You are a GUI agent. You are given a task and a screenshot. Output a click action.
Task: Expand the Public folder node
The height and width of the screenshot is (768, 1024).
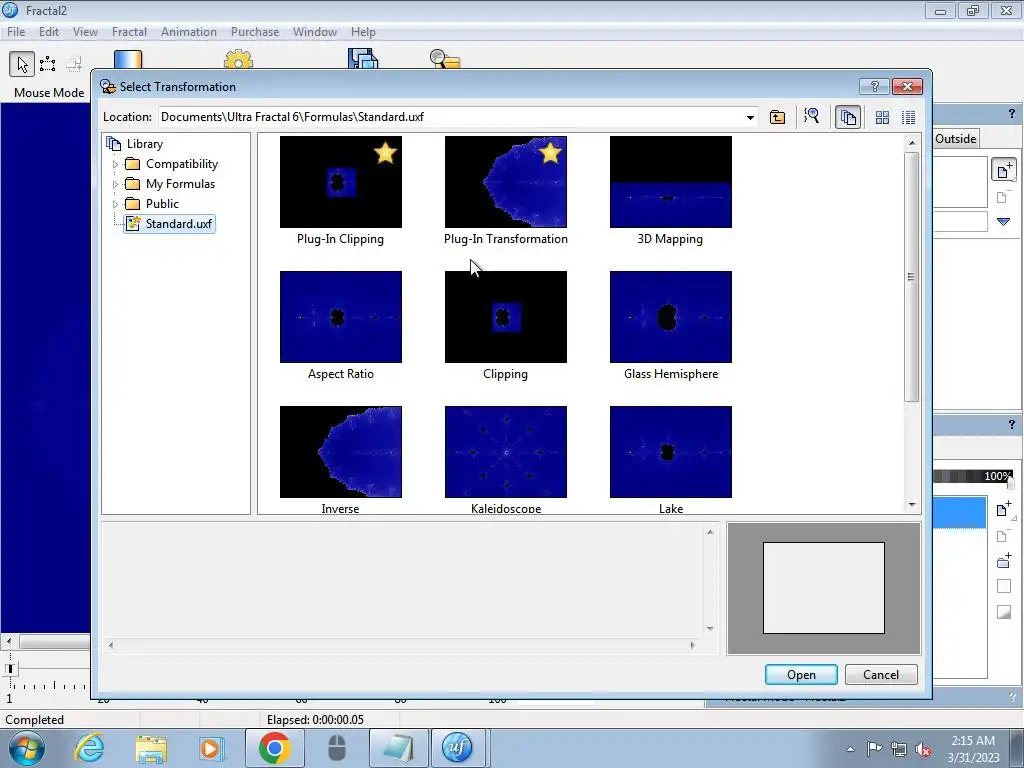click(x=116, y=204)
